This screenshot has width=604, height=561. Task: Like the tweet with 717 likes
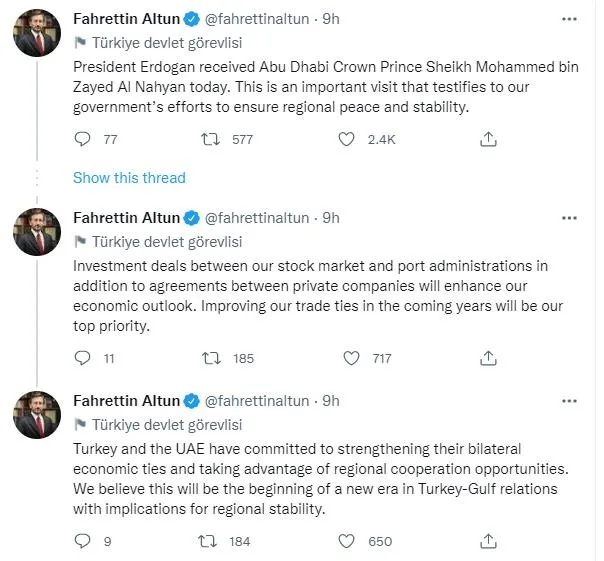tap(351, 357)
